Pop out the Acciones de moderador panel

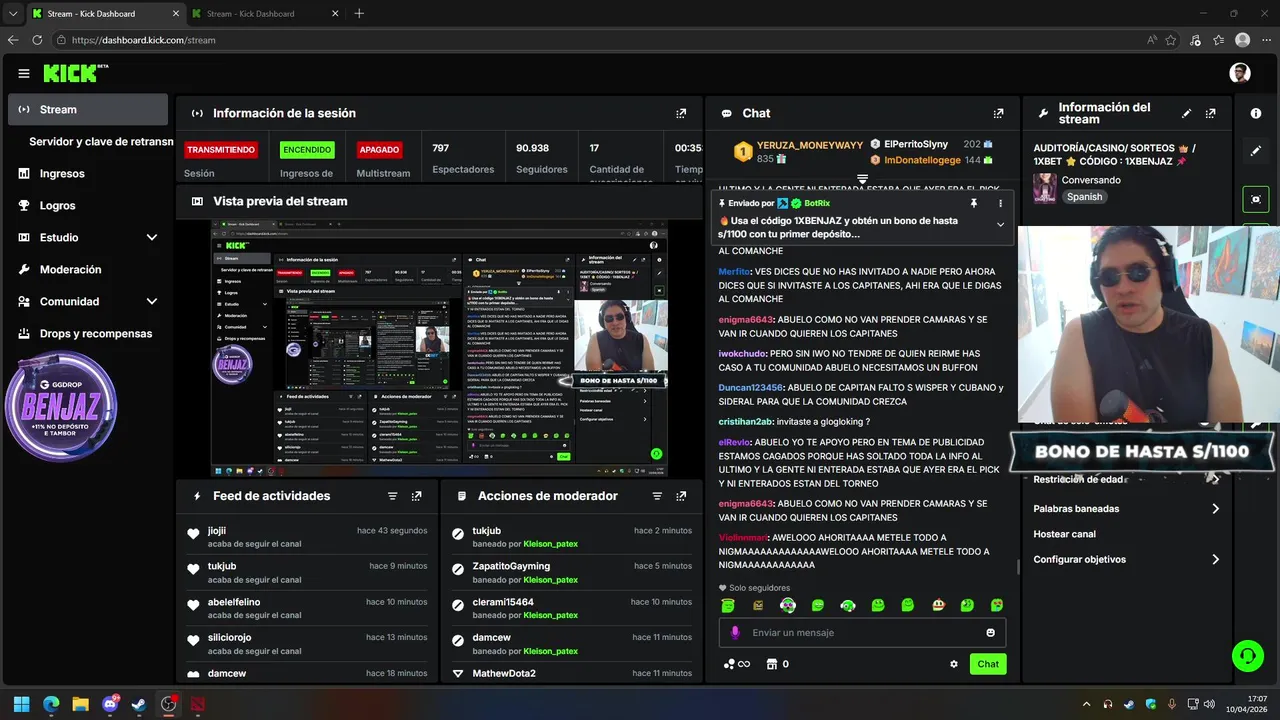(681, 496)
